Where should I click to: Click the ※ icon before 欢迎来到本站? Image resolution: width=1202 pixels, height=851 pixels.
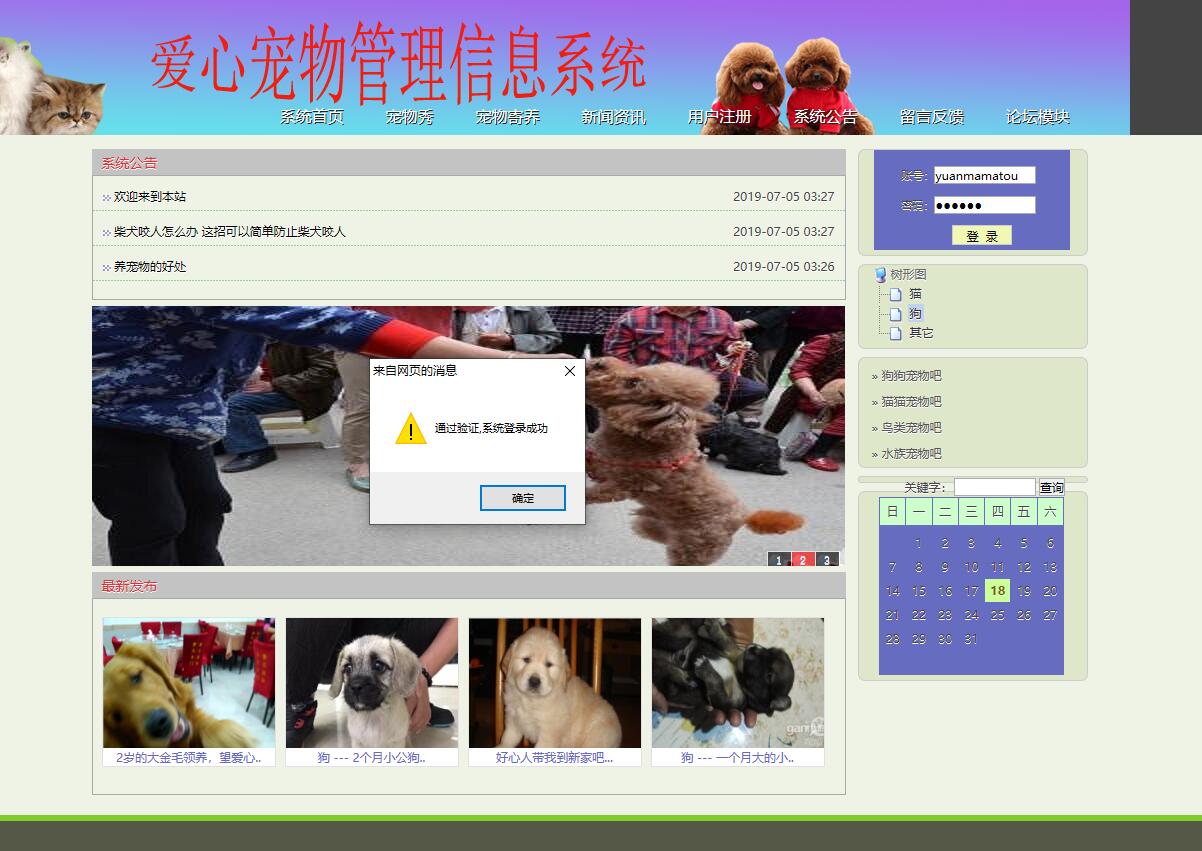click(105, 197)
